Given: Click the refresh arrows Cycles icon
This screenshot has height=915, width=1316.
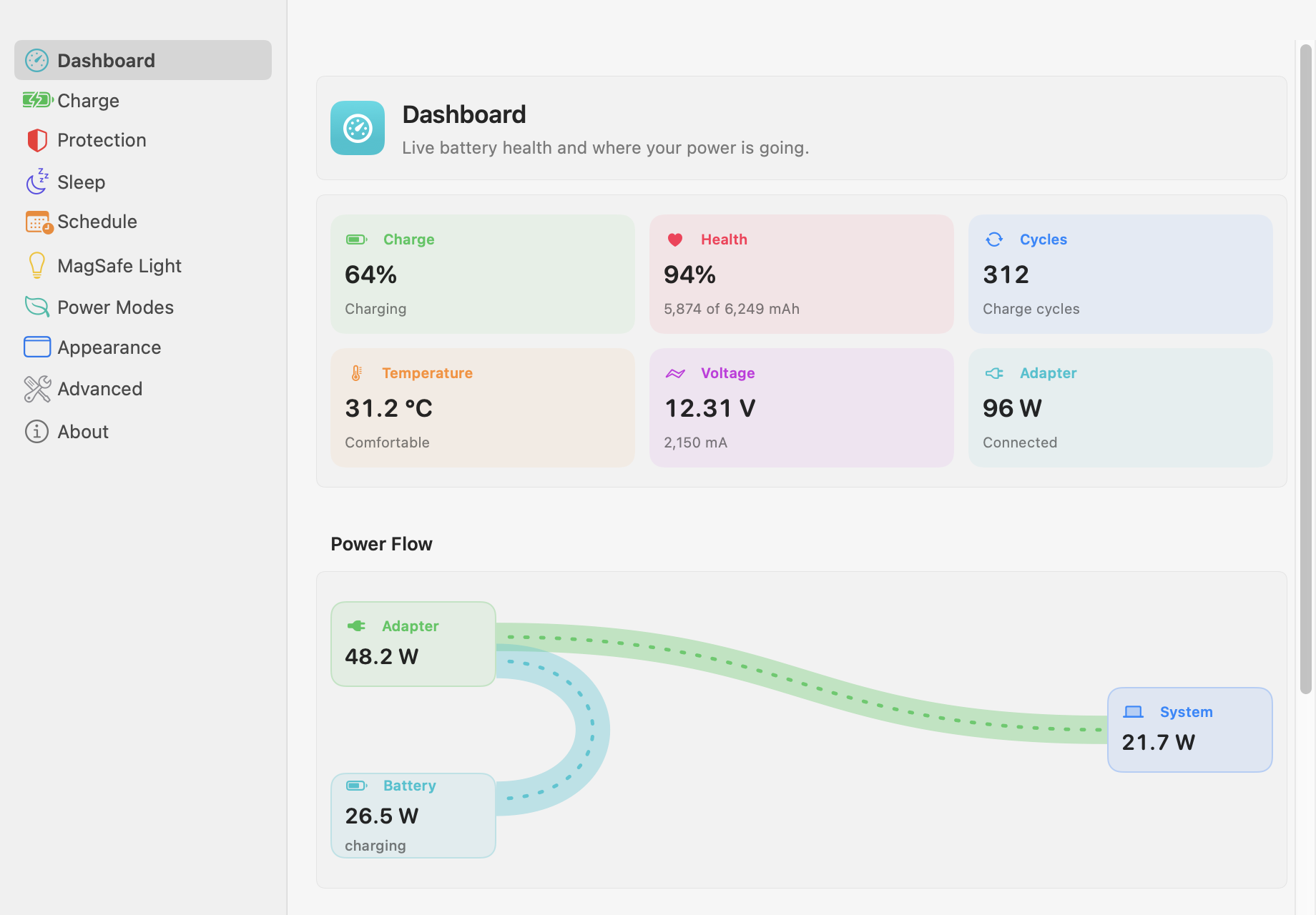Looking at the screenshot, I should (994, 239).
